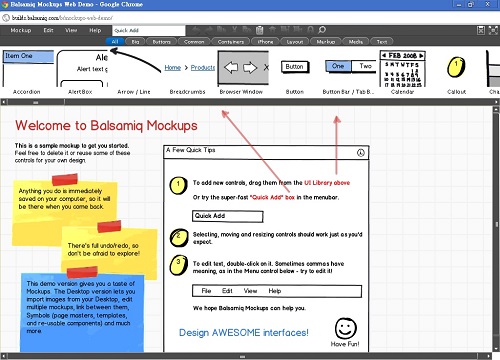Filter library by Containers category

(231, 42)
